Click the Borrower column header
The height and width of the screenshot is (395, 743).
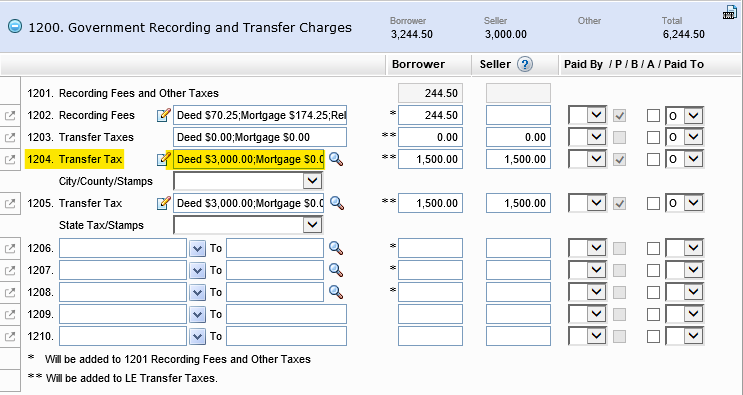(x=418, y=64)
